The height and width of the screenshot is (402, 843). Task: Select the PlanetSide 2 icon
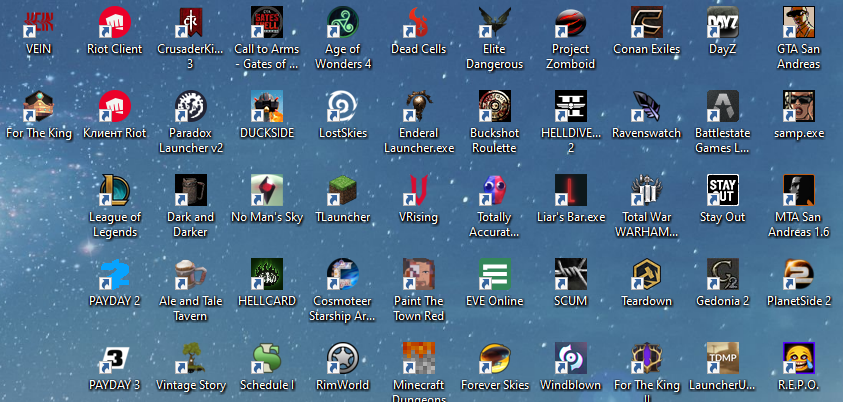point(798,274)
